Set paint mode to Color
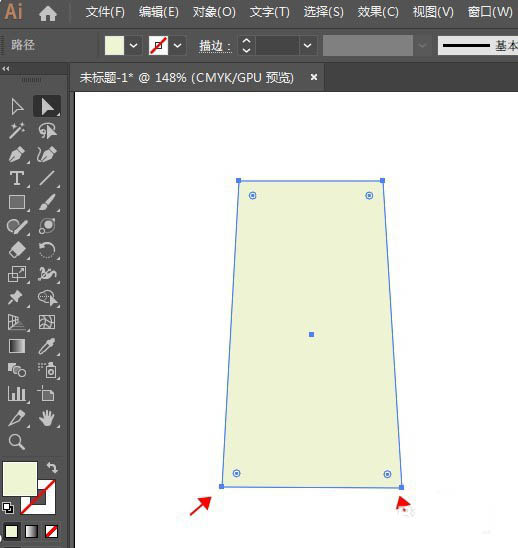 pyautogui.click(x=12, y=532)
